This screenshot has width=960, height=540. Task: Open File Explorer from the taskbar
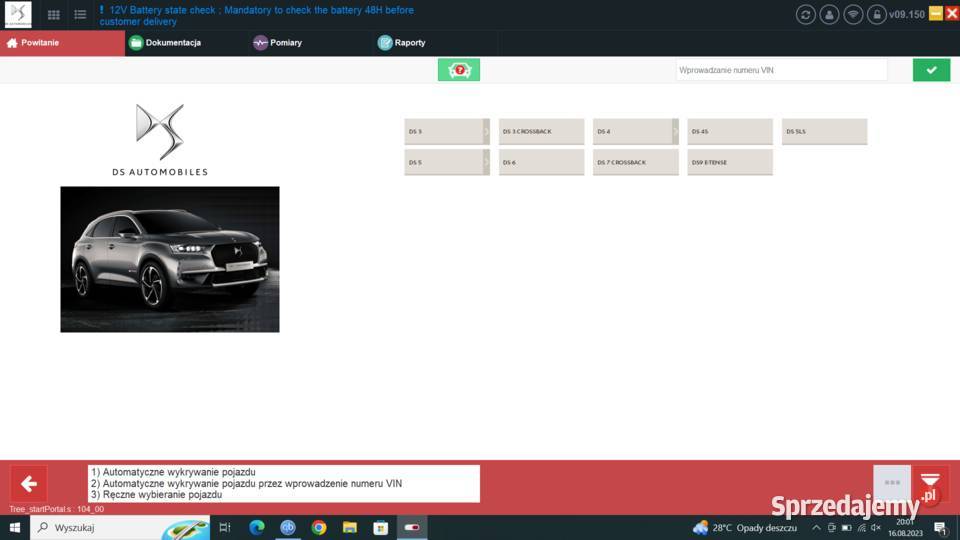[x=350, y=527]
